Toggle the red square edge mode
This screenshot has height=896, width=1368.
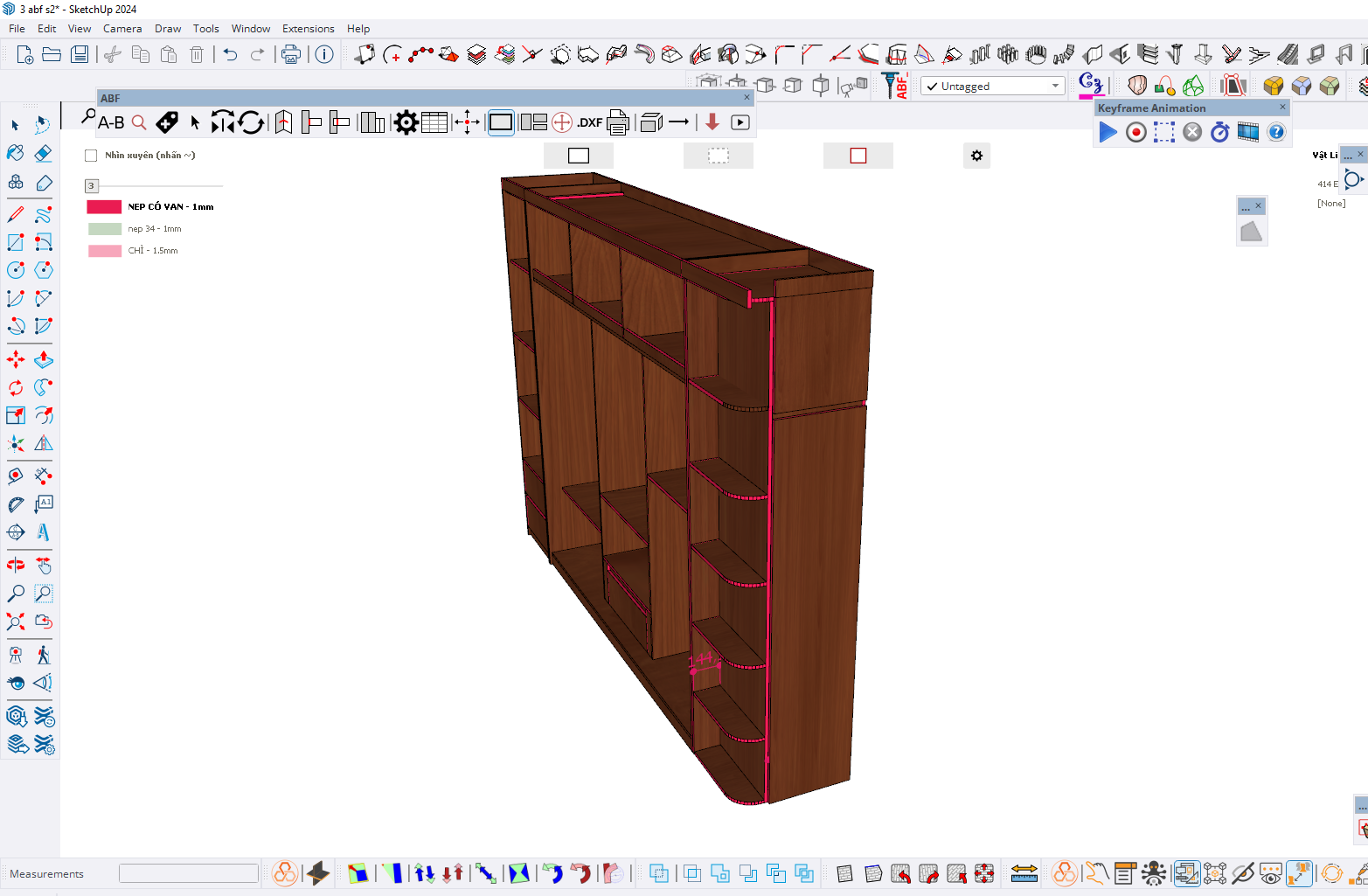[x=858, y=156]
